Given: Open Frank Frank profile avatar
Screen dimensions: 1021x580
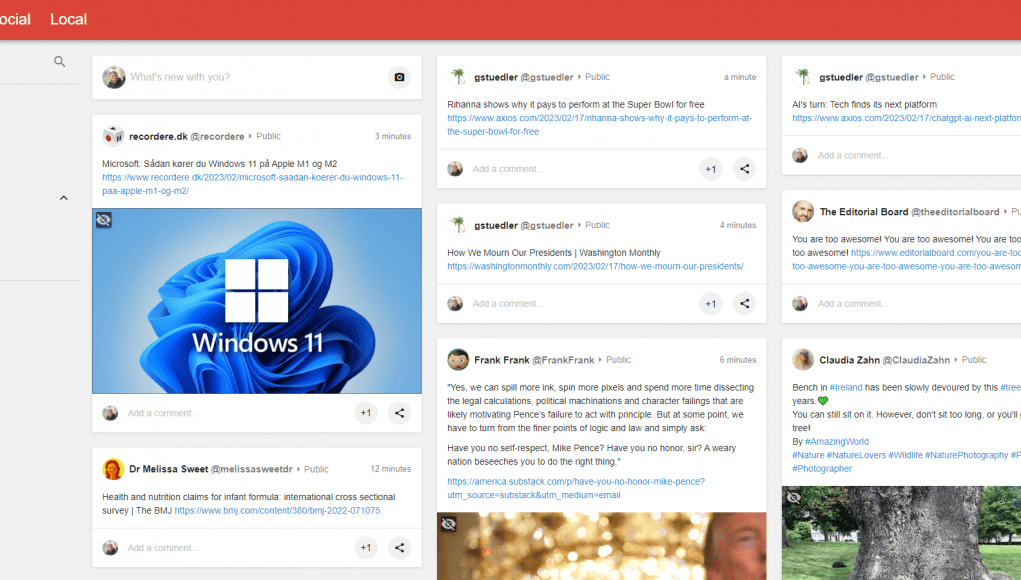Looking at the screenshot, I should point(458,359).
